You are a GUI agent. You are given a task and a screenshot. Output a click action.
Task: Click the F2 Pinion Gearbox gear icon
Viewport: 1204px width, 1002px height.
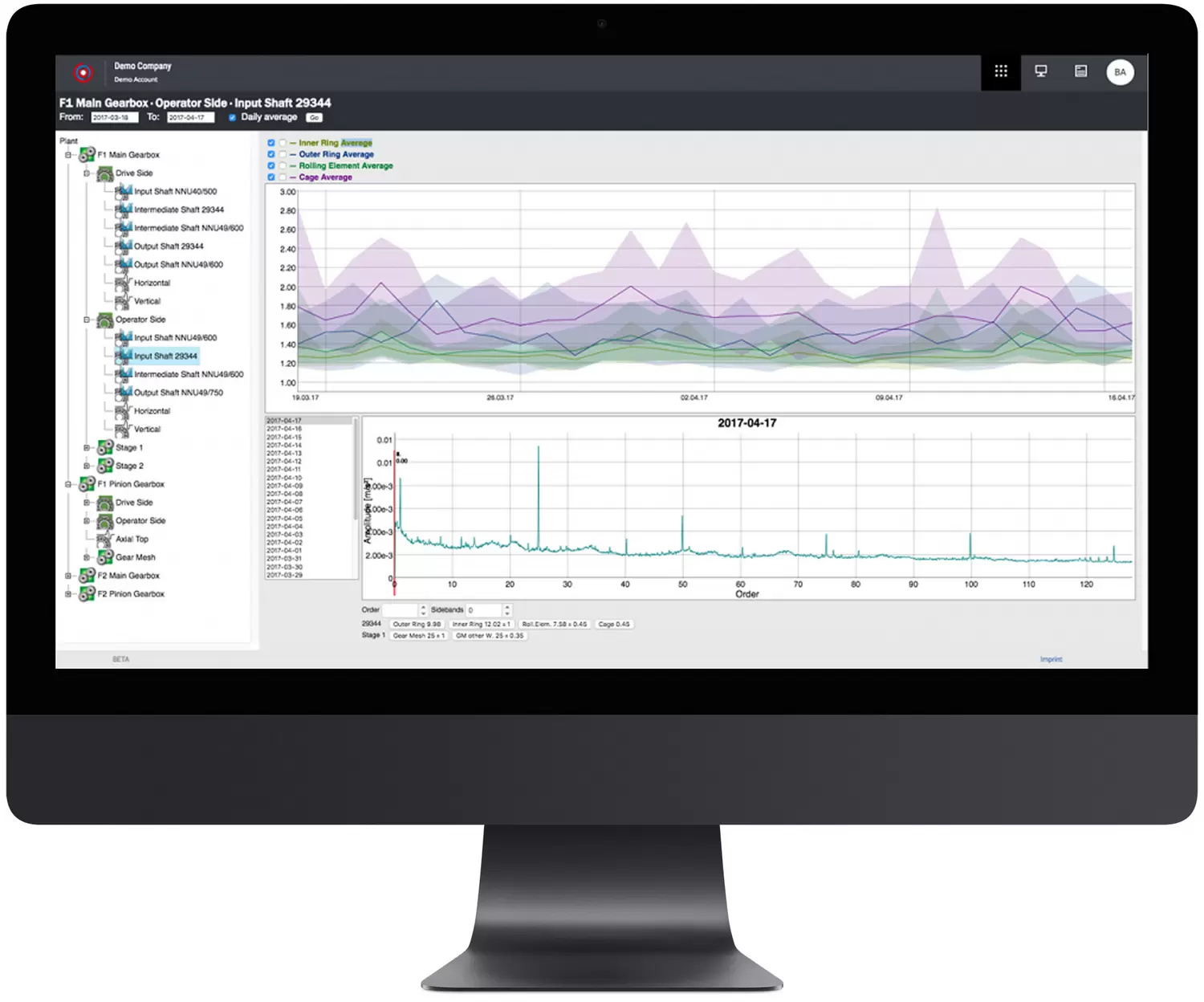click(87, 594)
